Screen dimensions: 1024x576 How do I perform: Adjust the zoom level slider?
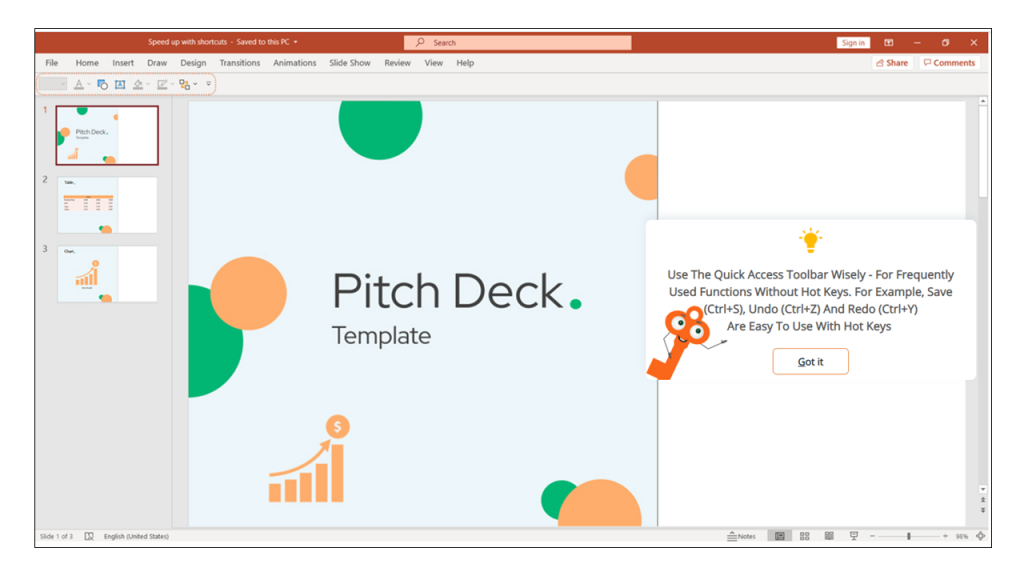[x=909, y=536]
